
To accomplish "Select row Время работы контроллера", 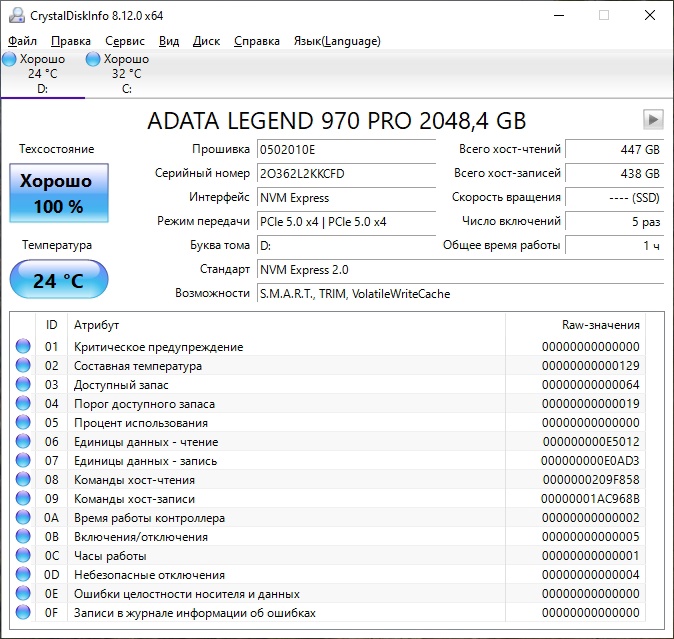I will coord(328,517).
